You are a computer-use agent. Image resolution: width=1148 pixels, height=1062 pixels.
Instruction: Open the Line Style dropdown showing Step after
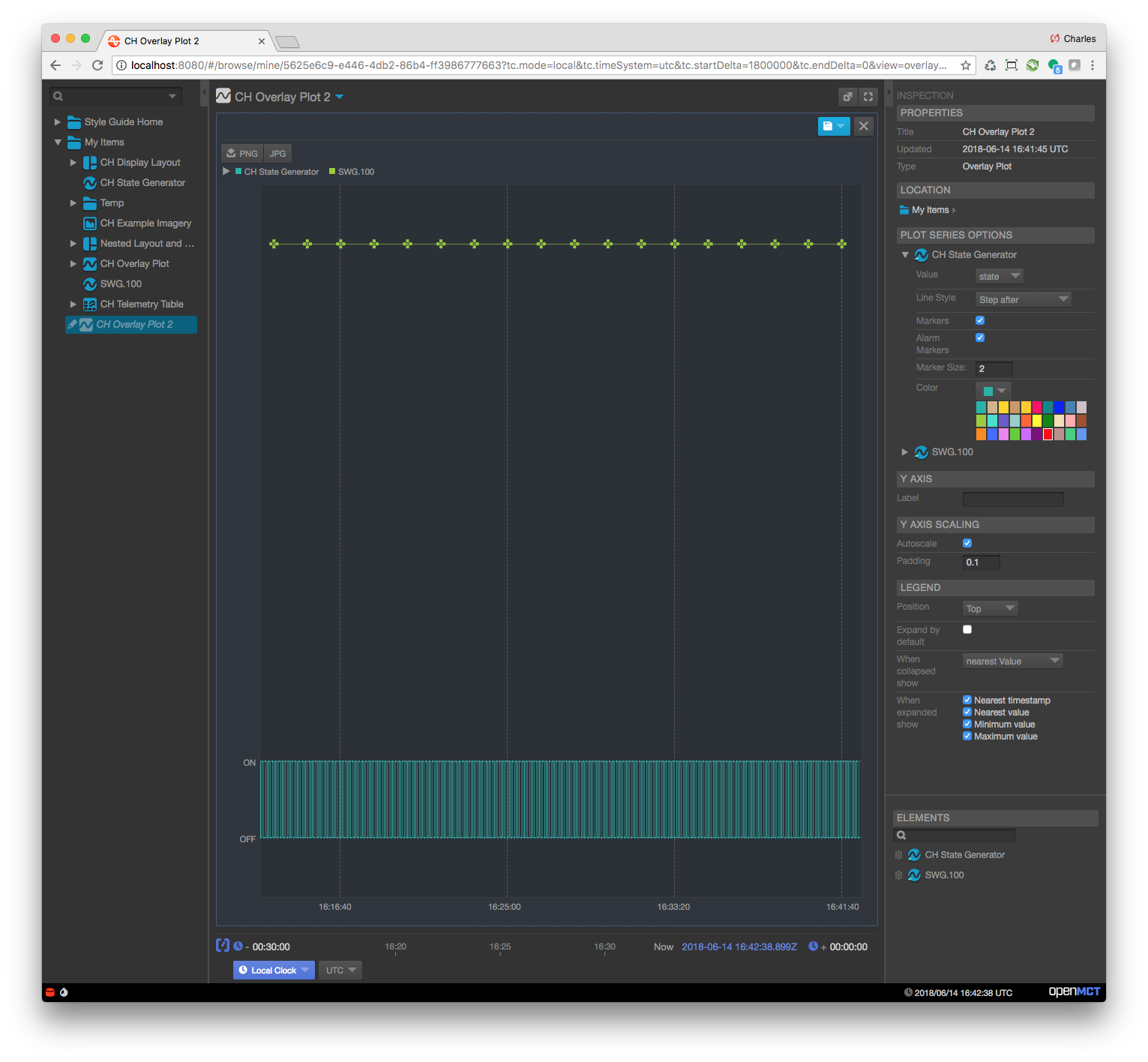coord(1023,298)
